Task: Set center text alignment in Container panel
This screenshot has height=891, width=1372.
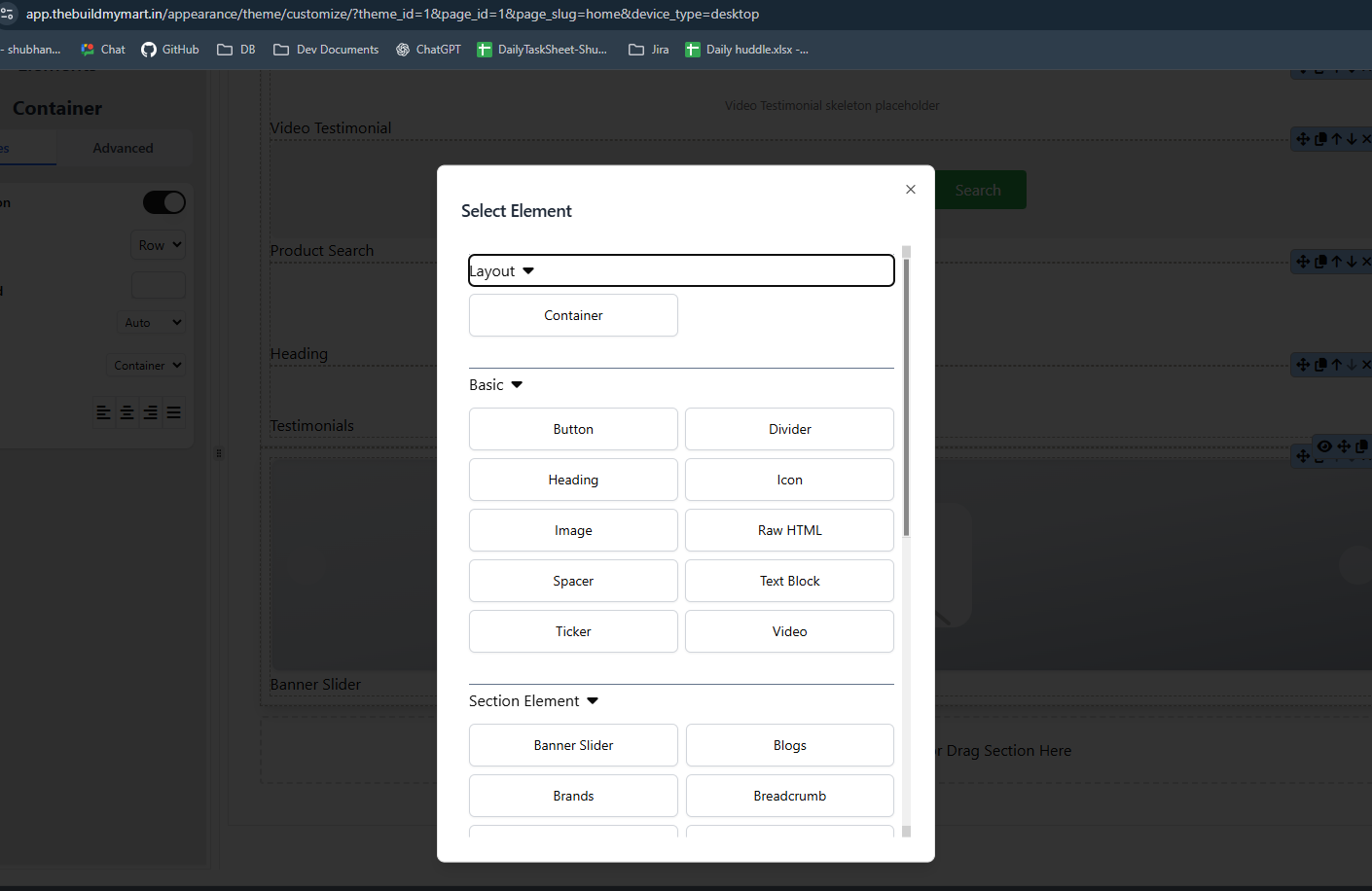Action: (x=126, y=412)
